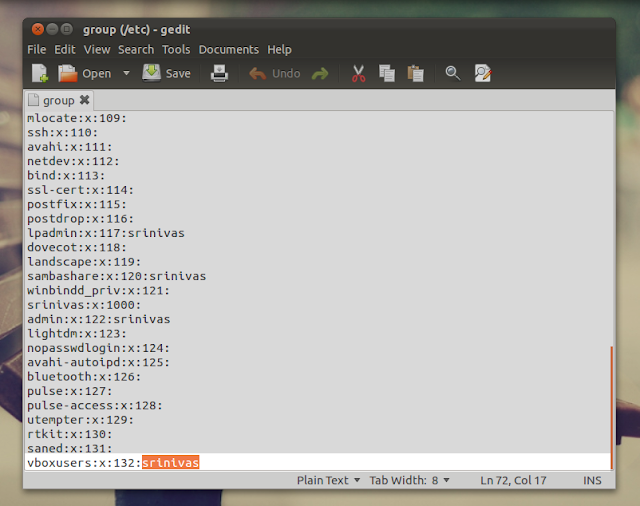Viewport: 640px width, 506px height.
Task: Open the Edit menu
Action: pos(65,49)
